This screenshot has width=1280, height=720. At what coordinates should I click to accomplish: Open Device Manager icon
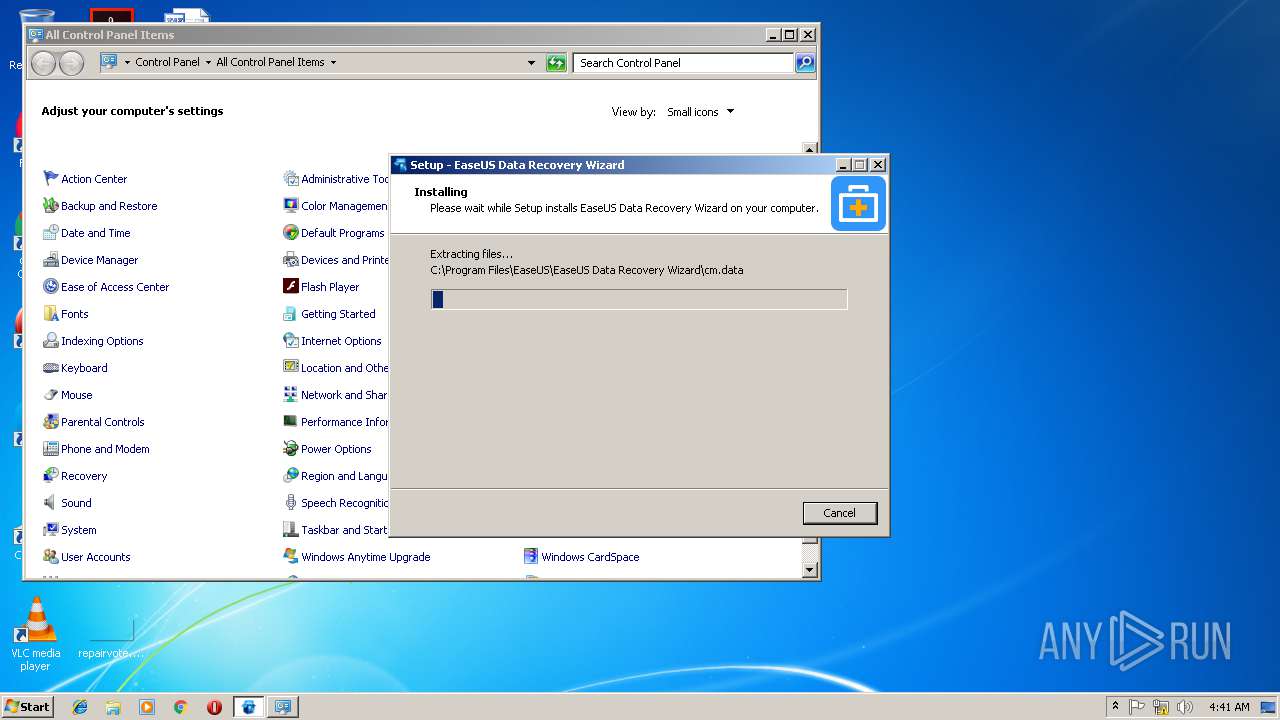tap(51, 259)
